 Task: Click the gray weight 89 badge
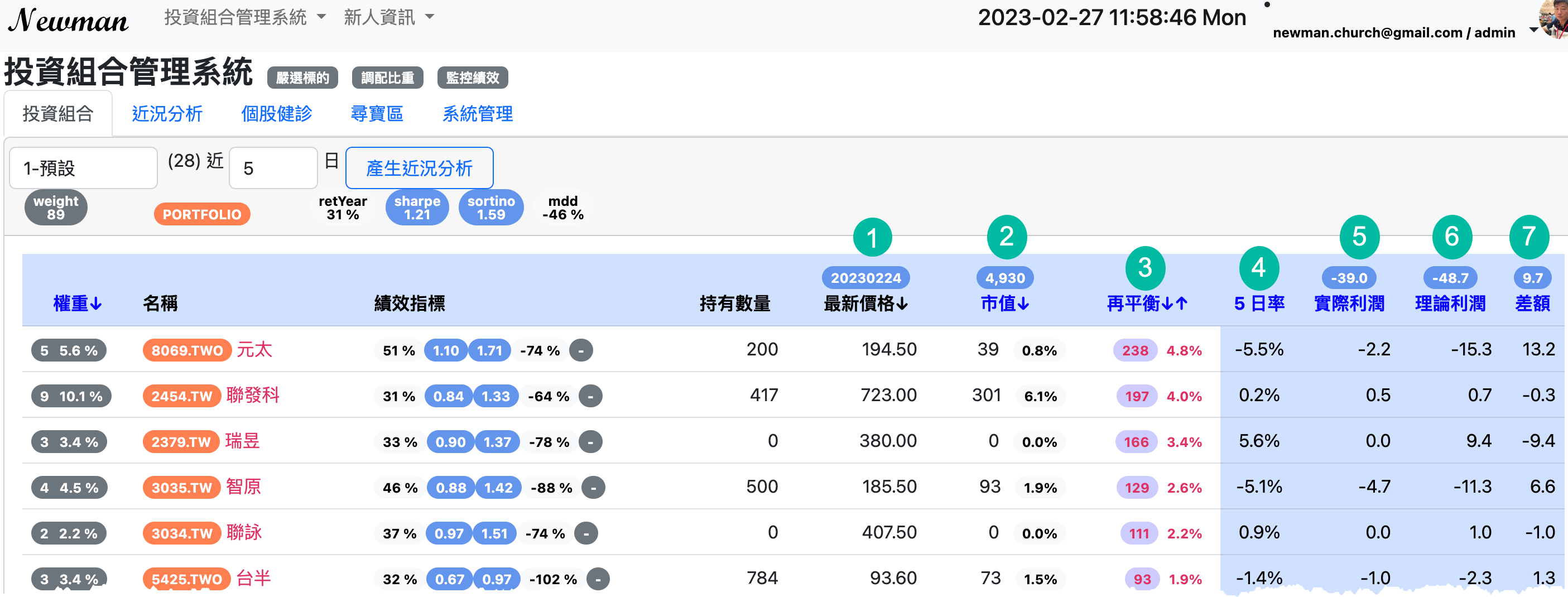point(56,208)
